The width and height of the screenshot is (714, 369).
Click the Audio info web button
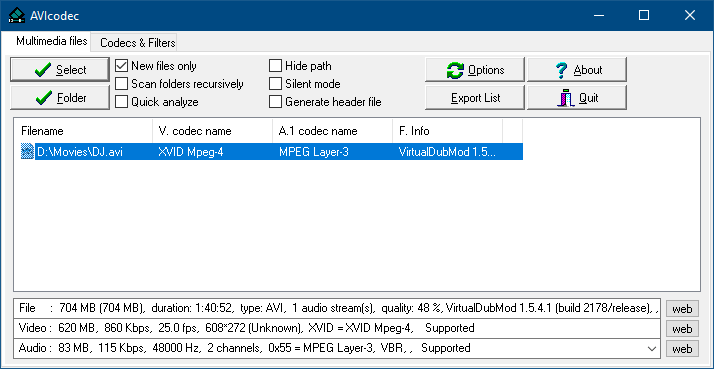tap(682, 349)
